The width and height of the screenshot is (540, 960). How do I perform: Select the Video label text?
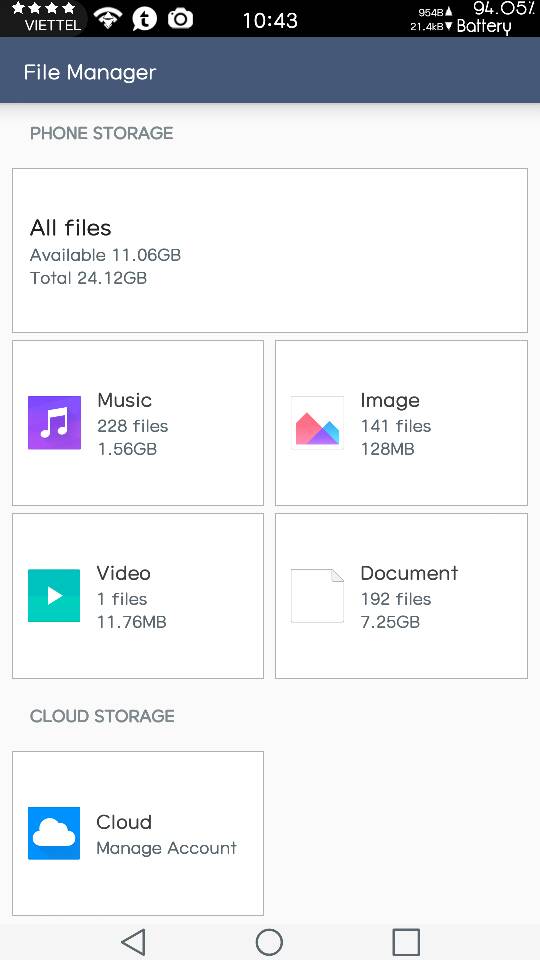pyautogui.click(x=124, y=573)
